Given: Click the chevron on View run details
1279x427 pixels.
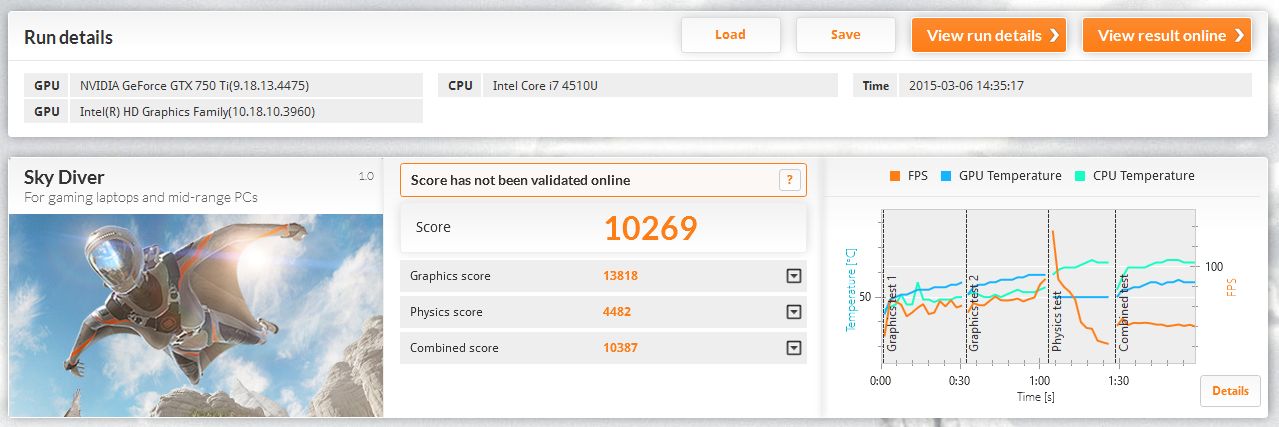Looking at the screenshot, I should (1054, 35).
